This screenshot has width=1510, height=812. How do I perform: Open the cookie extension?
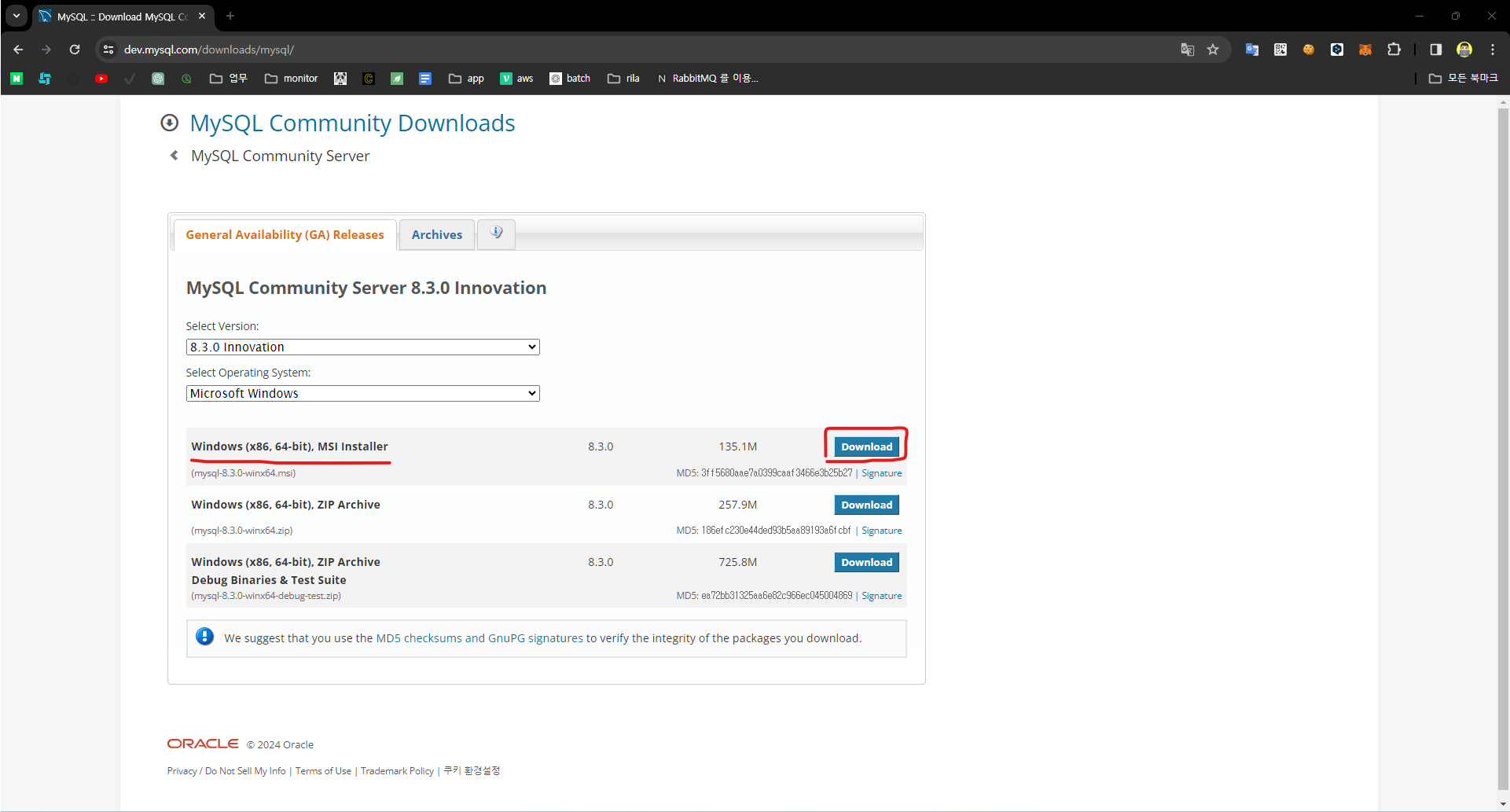1309,50
